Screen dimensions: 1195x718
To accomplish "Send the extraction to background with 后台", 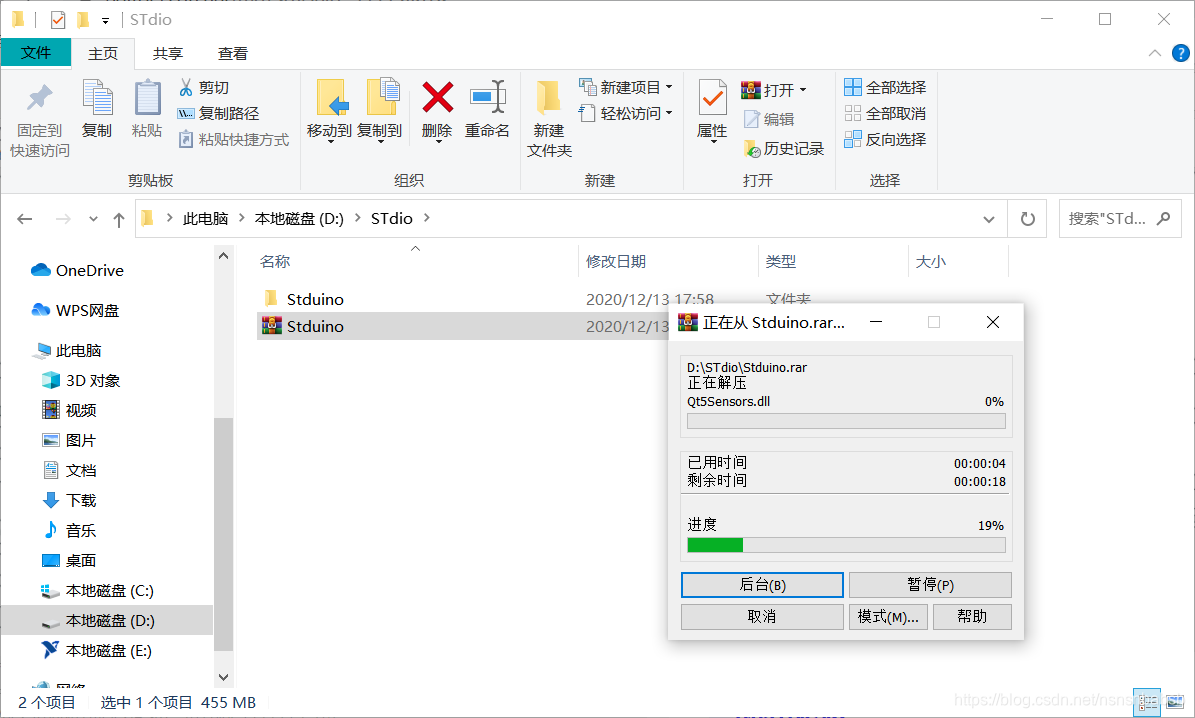I will click(761, 584).
